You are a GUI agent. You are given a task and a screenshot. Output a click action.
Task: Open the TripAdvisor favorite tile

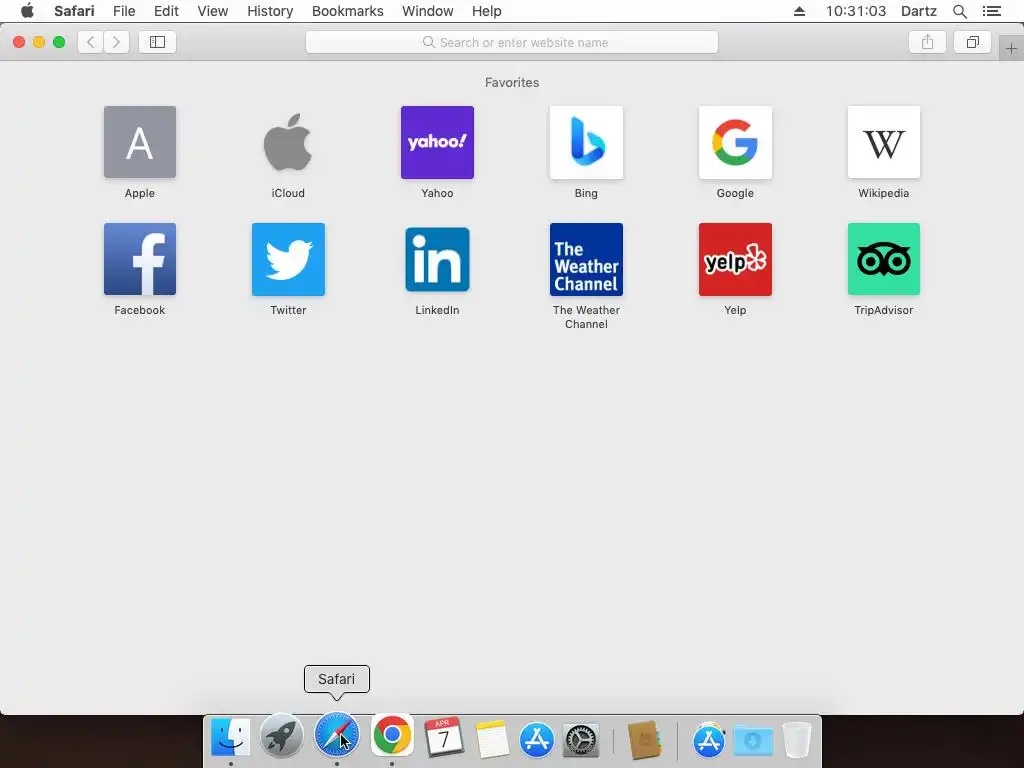(x=884, y=259)
